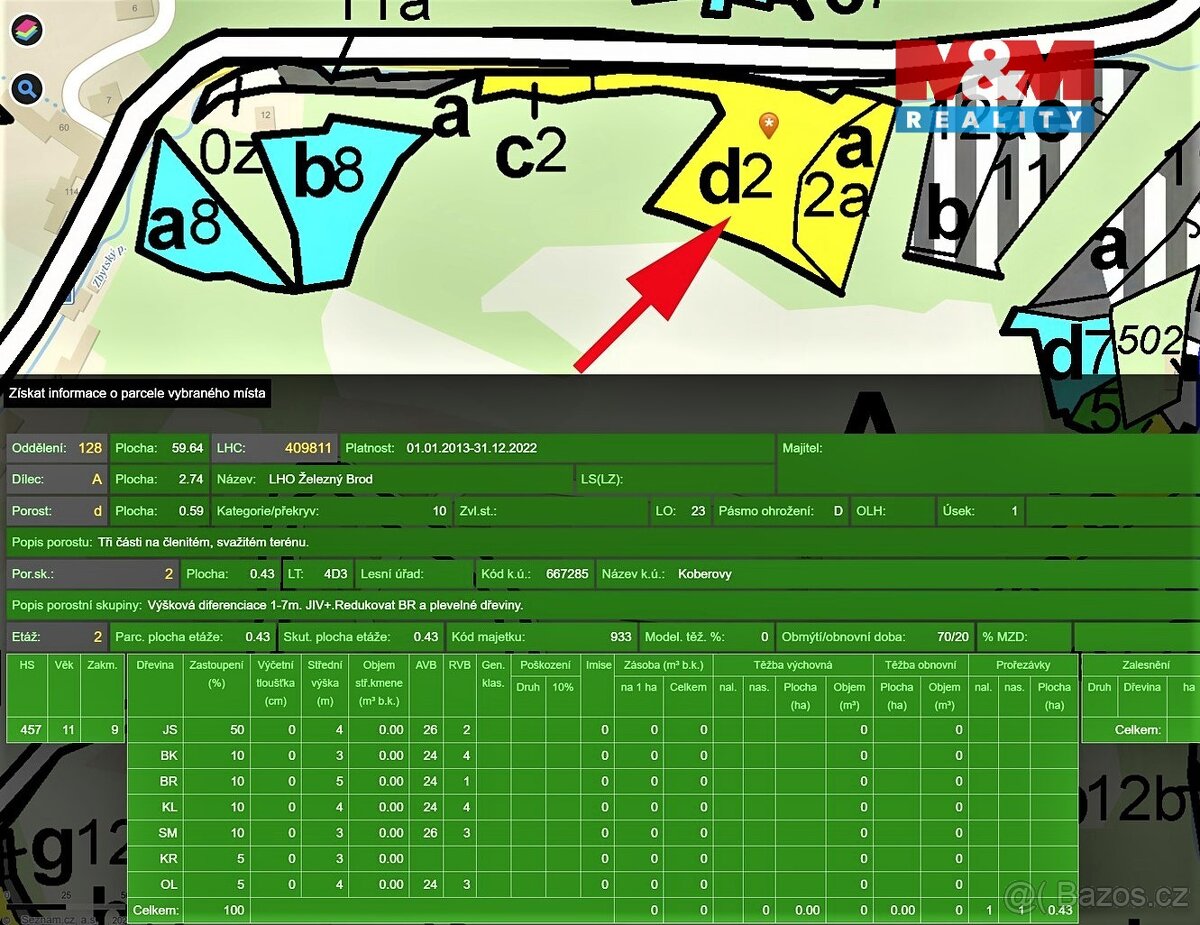
Task: Click the orange location pin marker
Action: pyautogui.click(x=768, y=125)
